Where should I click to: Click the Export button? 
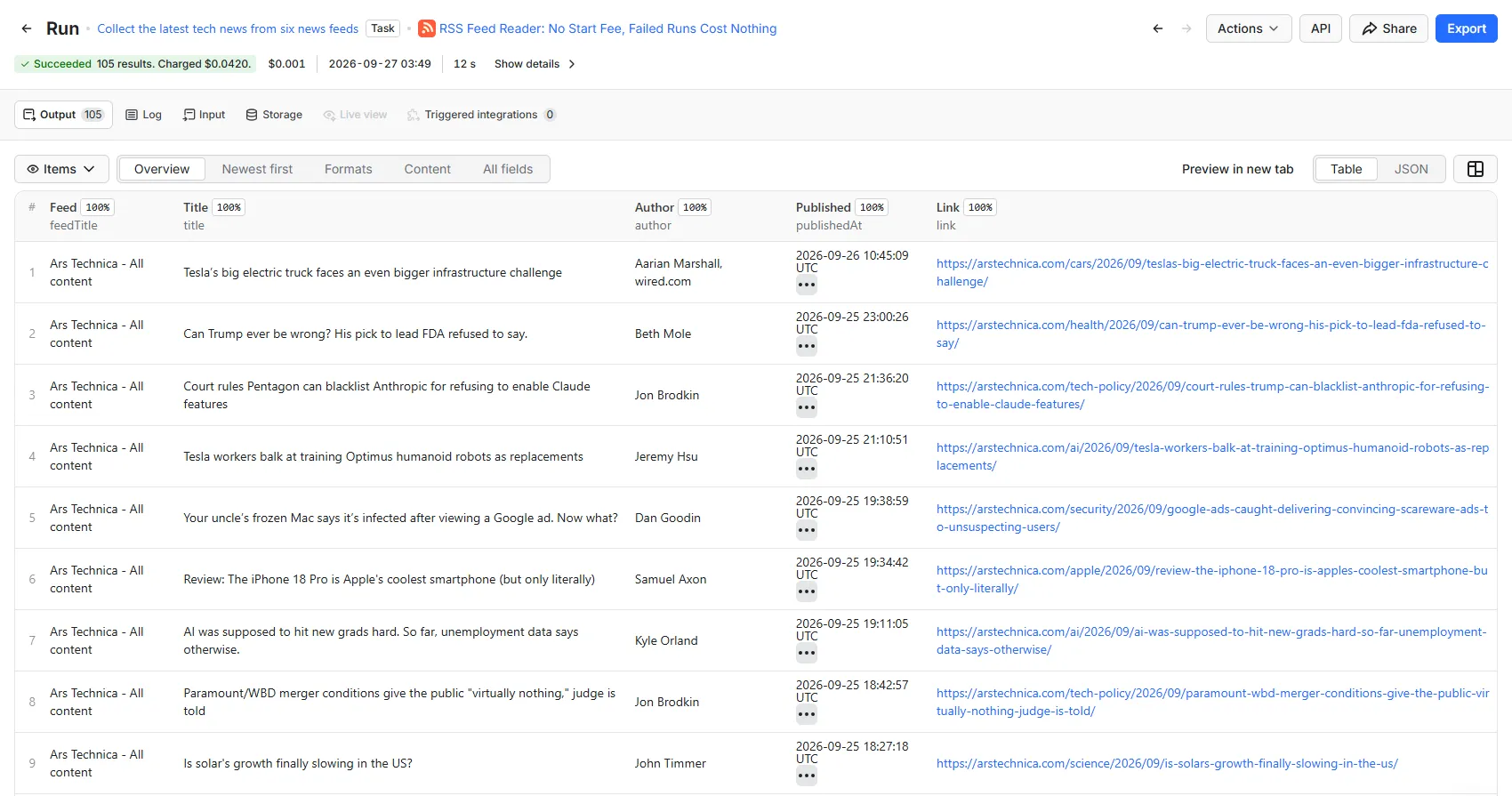[x=1467, y=28]
